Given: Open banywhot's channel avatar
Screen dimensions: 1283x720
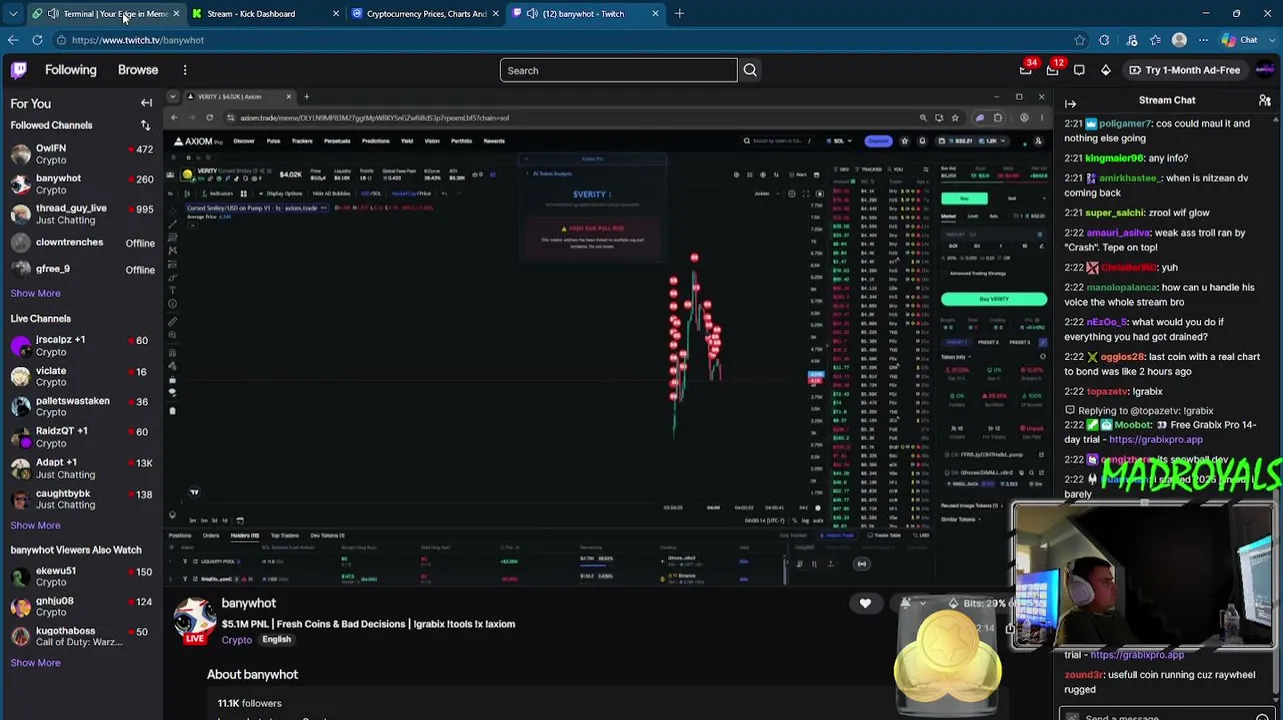Looking at the screenshot, I should [194, 621].
